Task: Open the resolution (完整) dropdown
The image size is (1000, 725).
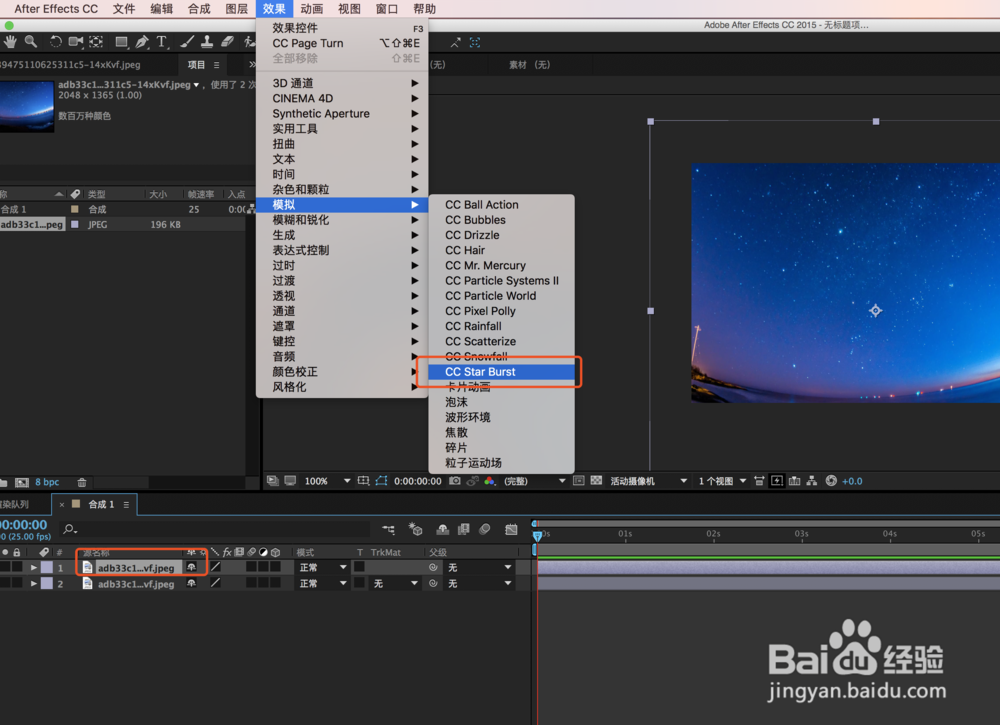Action: (534, 481)
